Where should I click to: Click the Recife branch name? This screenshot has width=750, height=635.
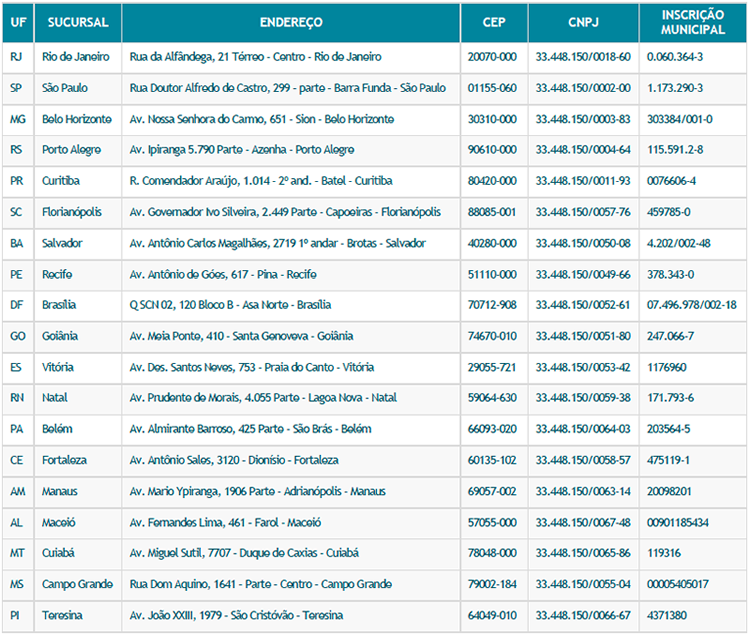click(x=57, y=274)
